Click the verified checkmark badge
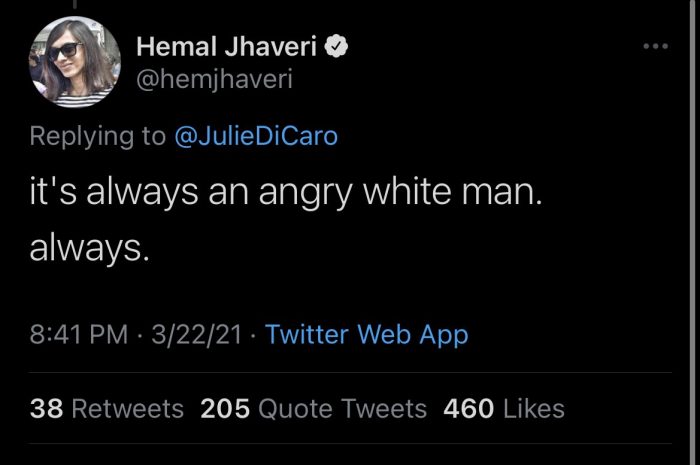The image size is (700, 465). (338, 46)
